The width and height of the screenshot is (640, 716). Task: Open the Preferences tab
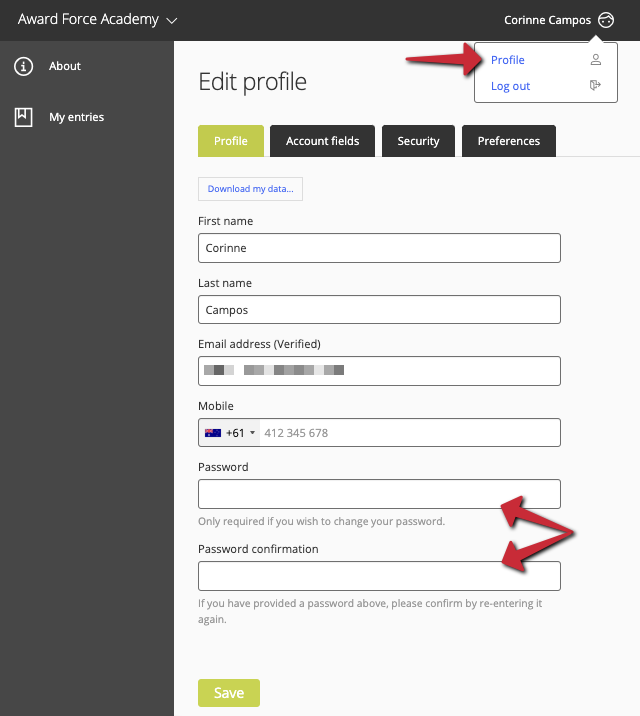(509, 141)
